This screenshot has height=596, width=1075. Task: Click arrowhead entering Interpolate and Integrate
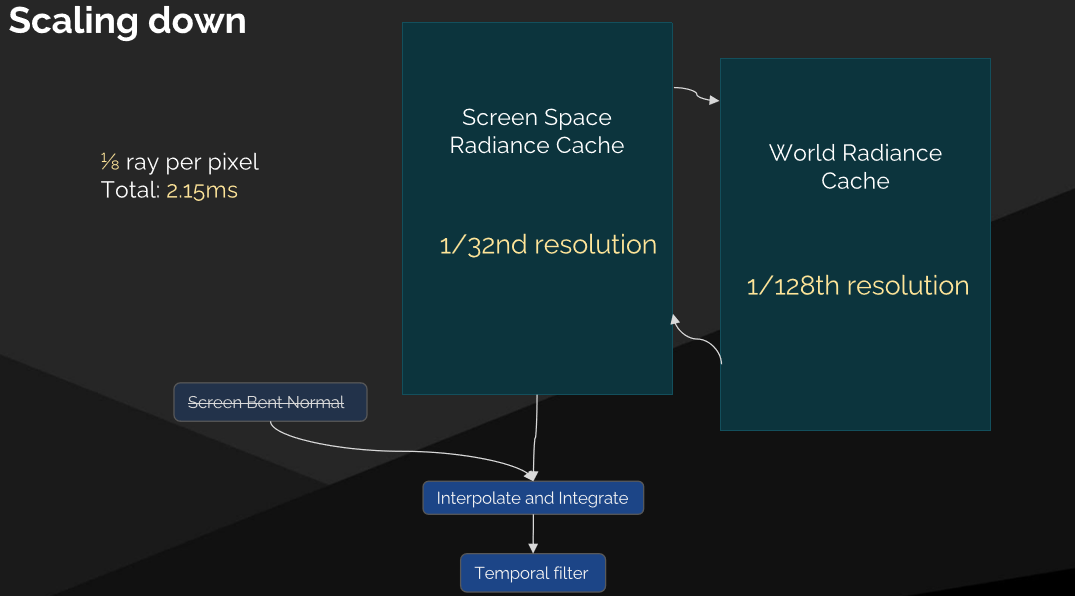[x=531, y=475]
